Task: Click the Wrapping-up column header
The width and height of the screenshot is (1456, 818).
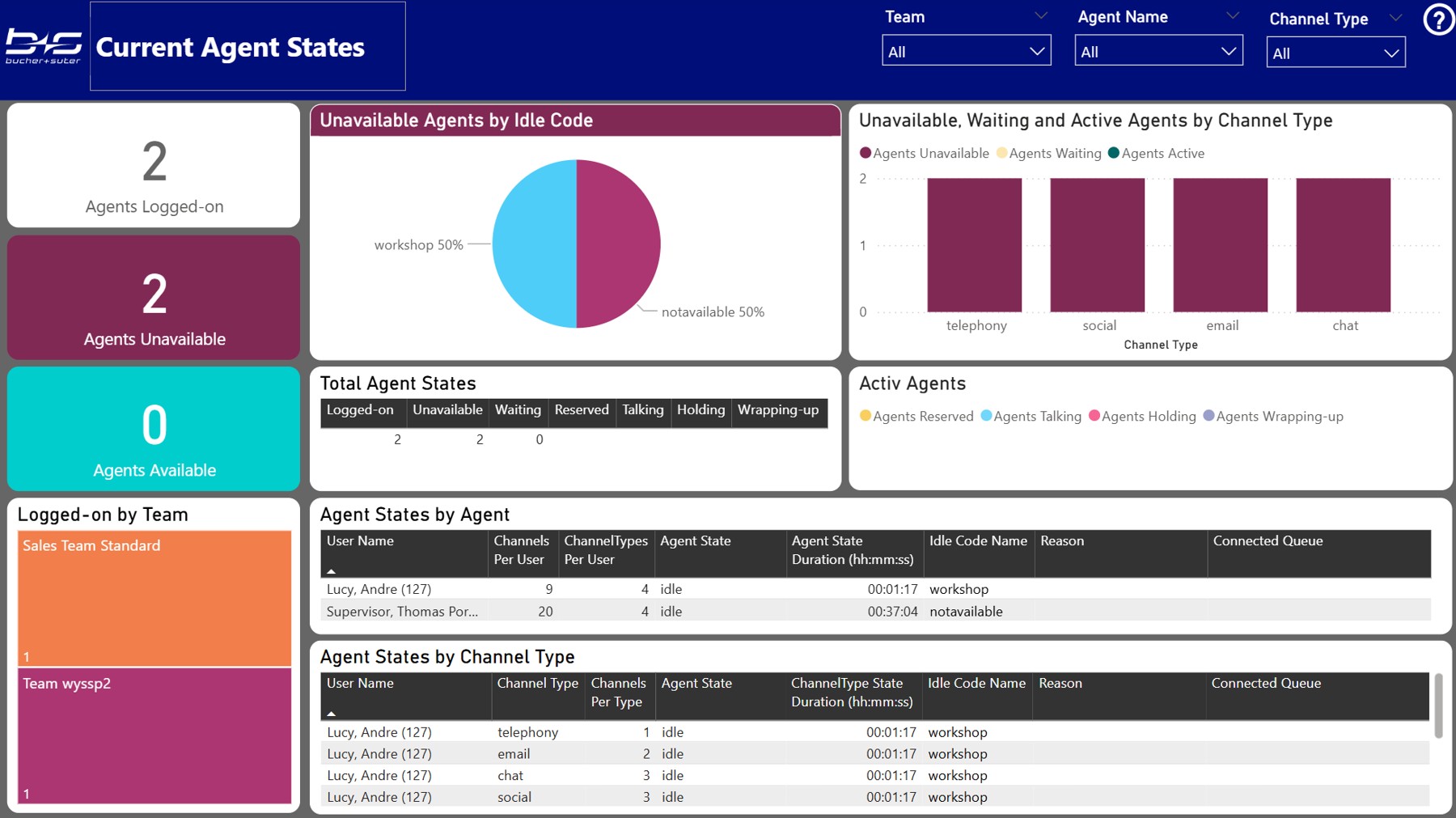Action: [777, 410]
